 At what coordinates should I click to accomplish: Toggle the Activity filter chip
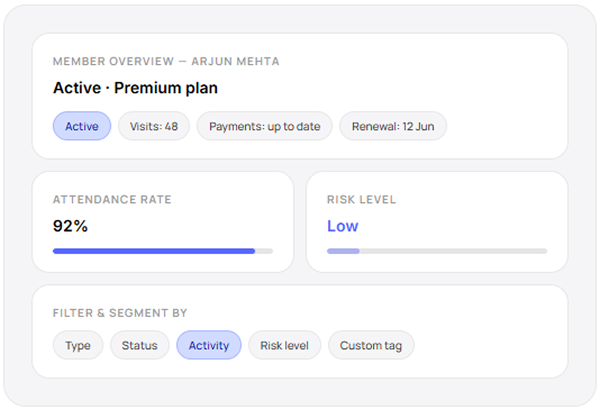[208, 345]
